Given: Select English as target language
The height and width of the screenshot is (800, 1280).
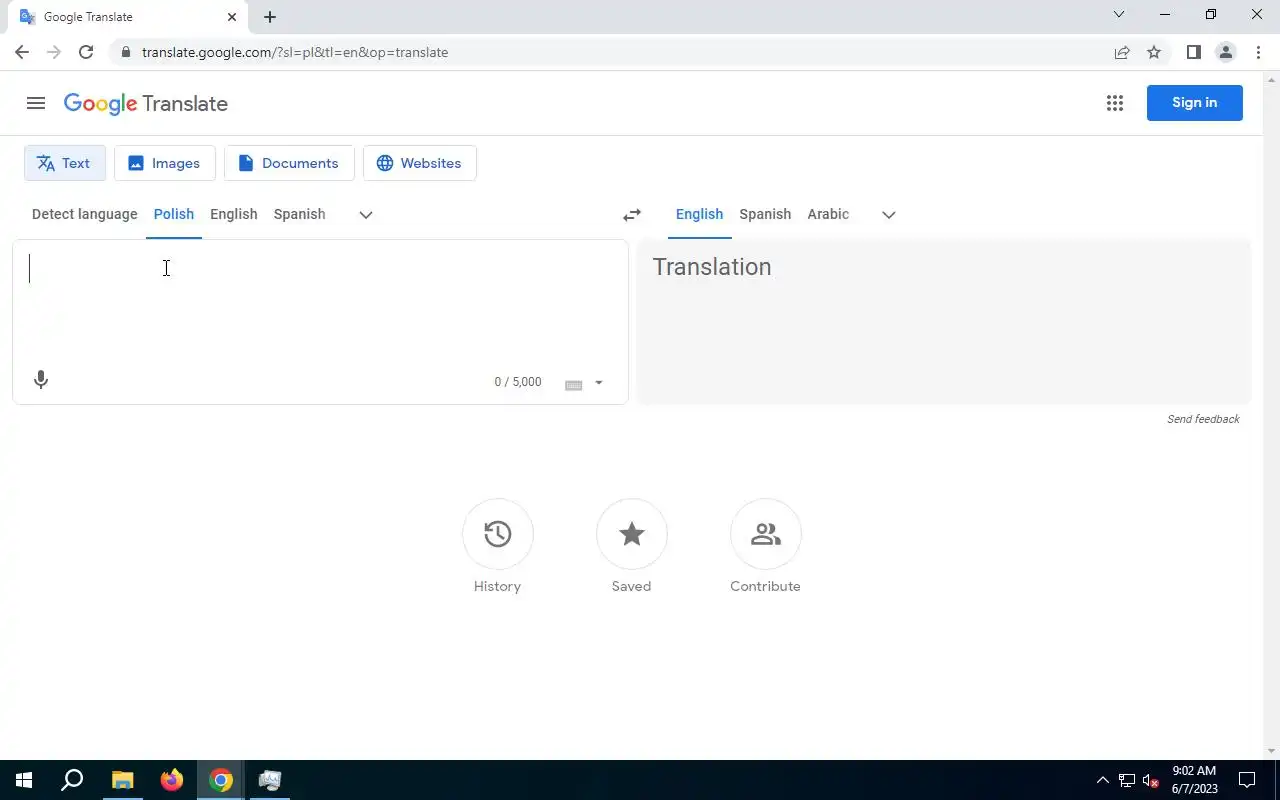Looking at the screenshot, I should pos(699,214).
